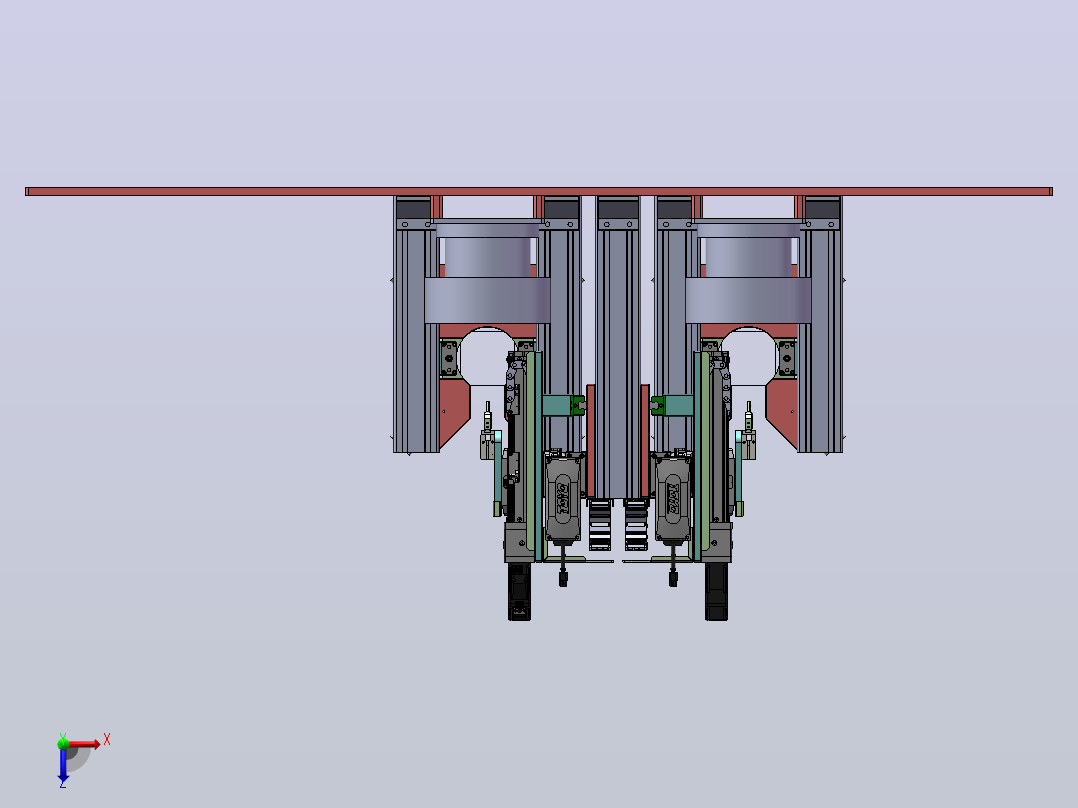Image resolution: width=1078 pixels, height=808 pixels.
Task: Pick the outer-left bolted bearing mount
Action: pyautogui.click(x=450, y=358)
